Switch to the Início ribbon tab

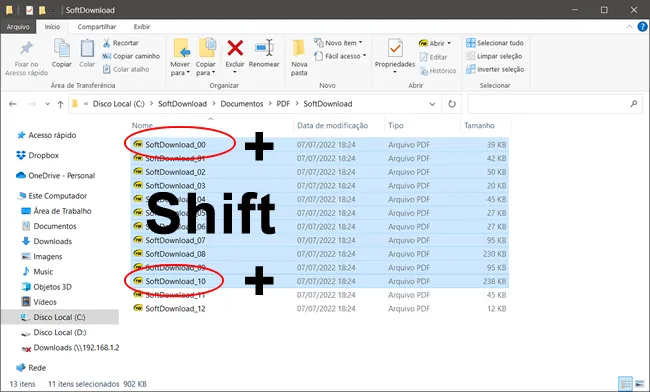pos(52,27)
